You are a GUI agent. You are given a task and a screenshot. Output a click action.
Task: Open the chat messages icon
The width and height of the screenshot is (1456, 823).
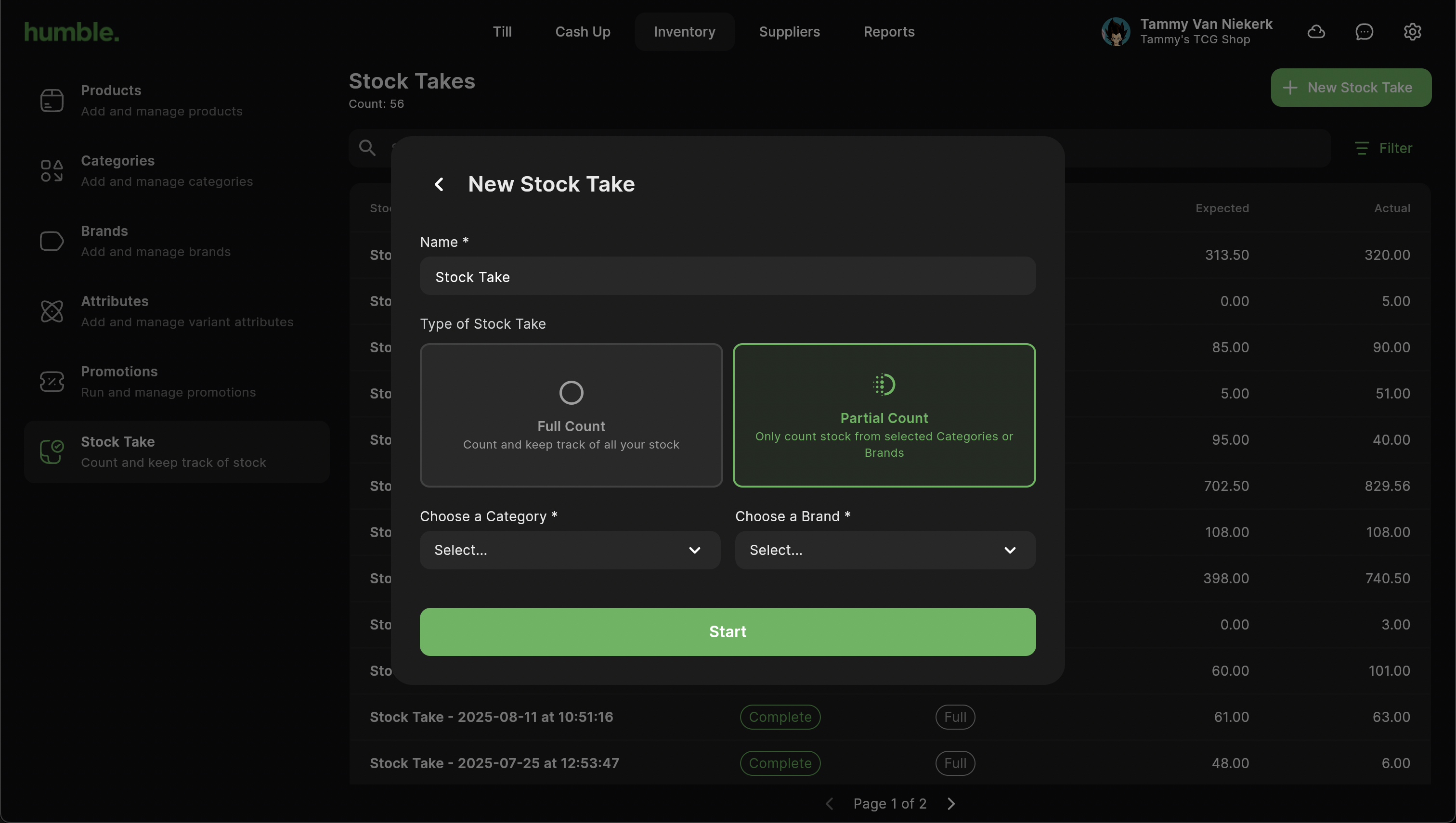(1364, 32)
